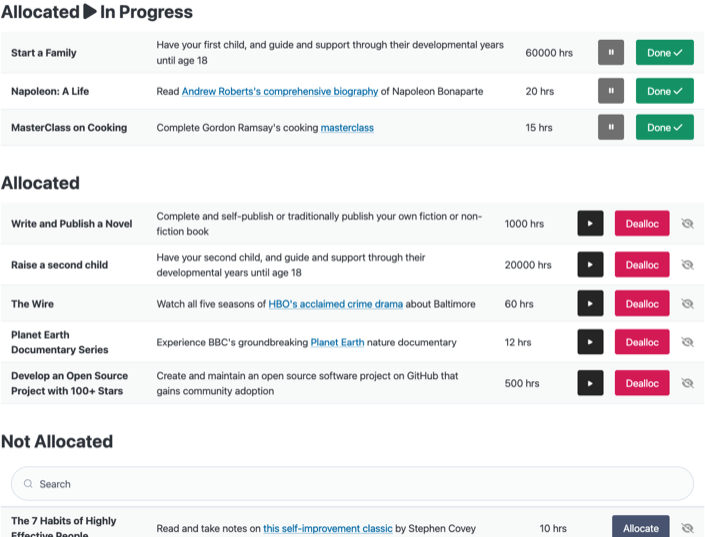Hide Planet Earth Documentary Series row
This screenshot has height=537, width=705.
687,342
